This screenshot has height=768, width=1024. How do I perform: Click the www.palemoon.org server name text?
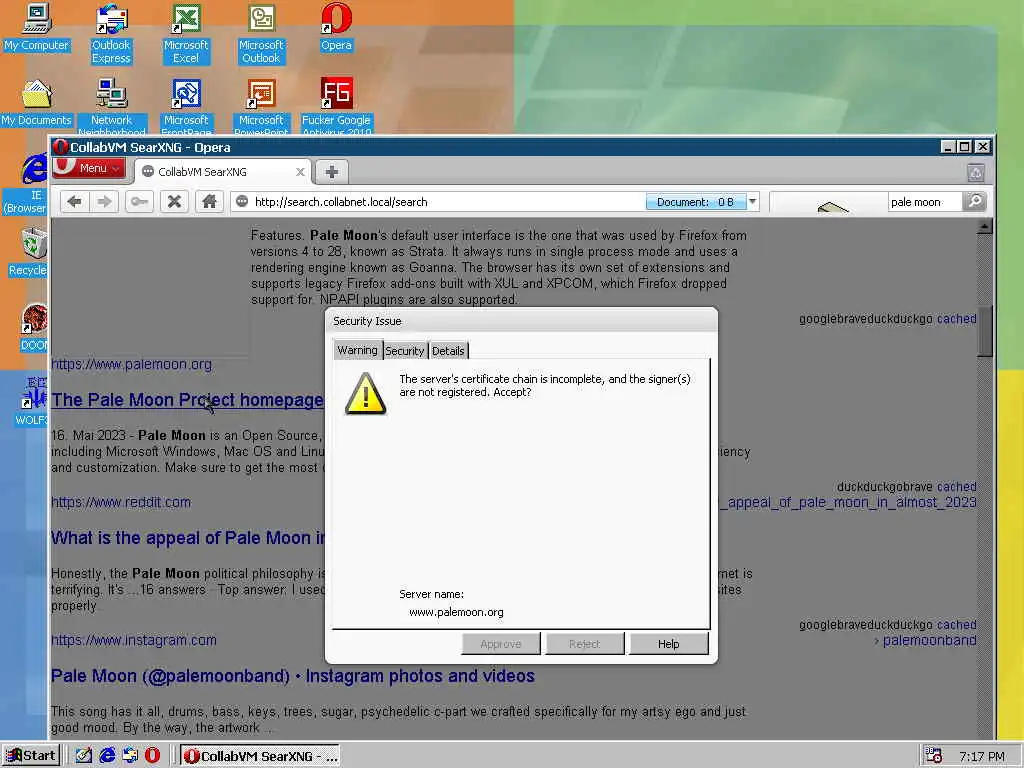click(456, 613)
